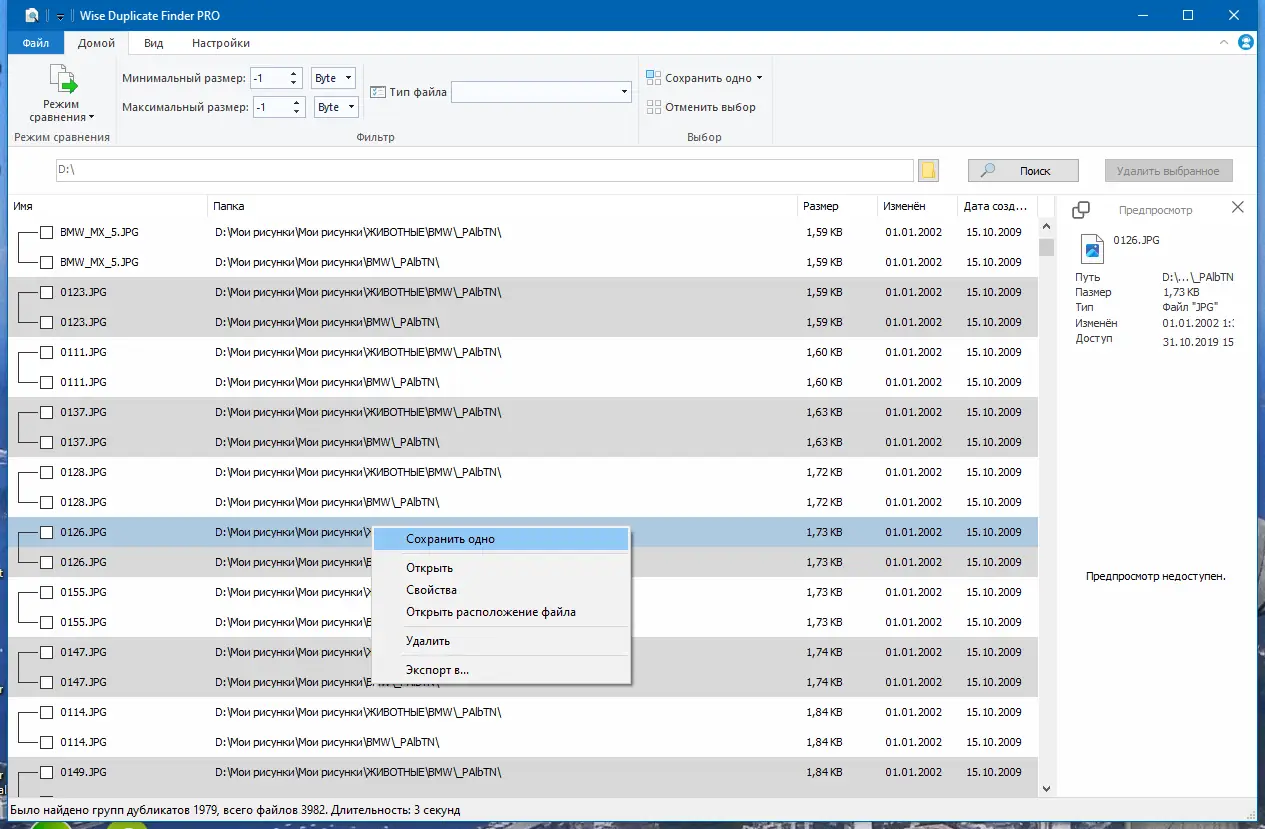Tick BMW_MX_5.JPG checkbox in ЖИВОТНЫЕ folder row

pyautogui.click(x=46, y=232)
